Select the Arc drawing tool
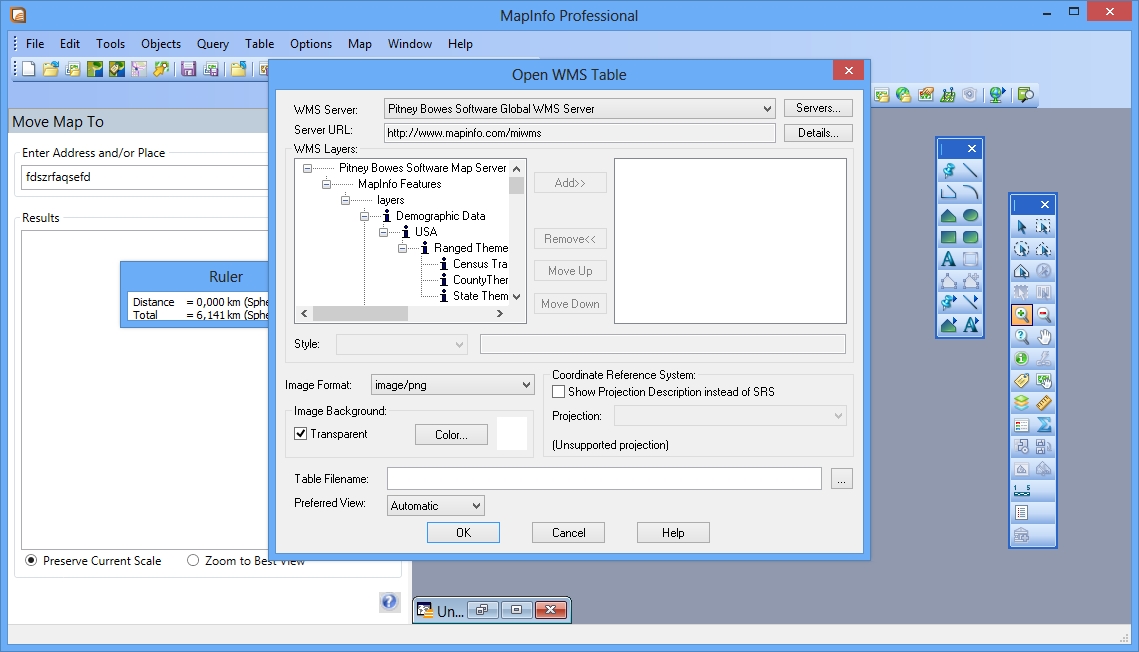Image resolution: width=1139 pixels, height=652 pixels. coord(970,192)
